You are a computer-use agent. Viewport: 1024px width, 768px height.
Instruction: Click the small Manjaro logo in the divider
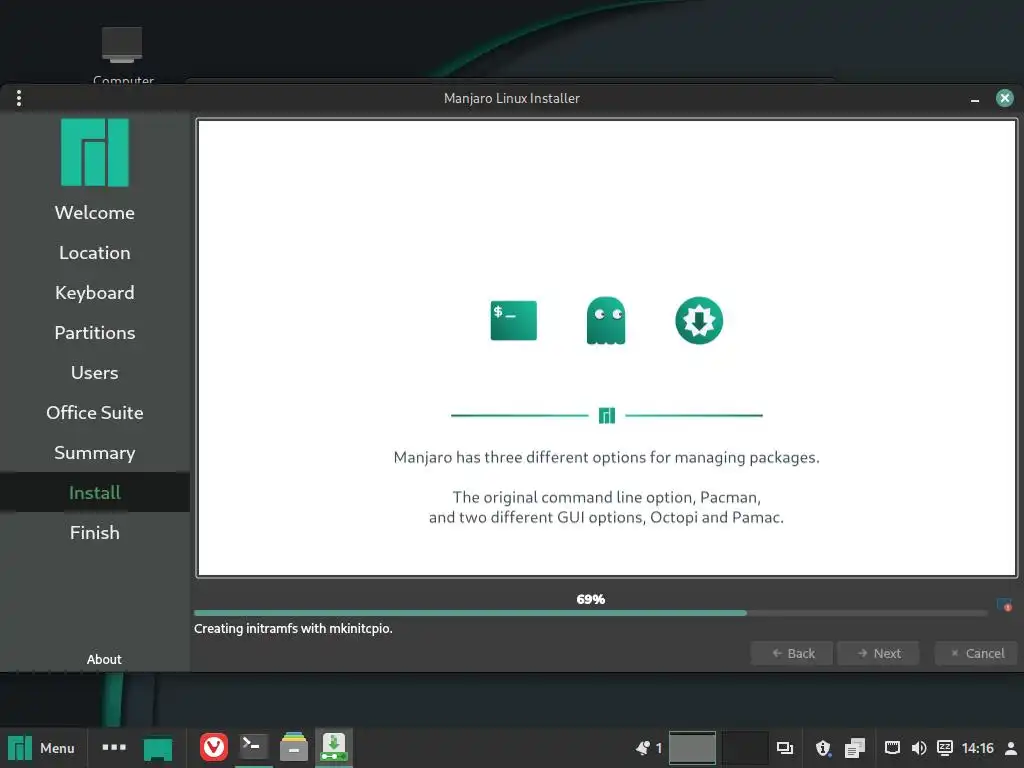coord(607,415)
